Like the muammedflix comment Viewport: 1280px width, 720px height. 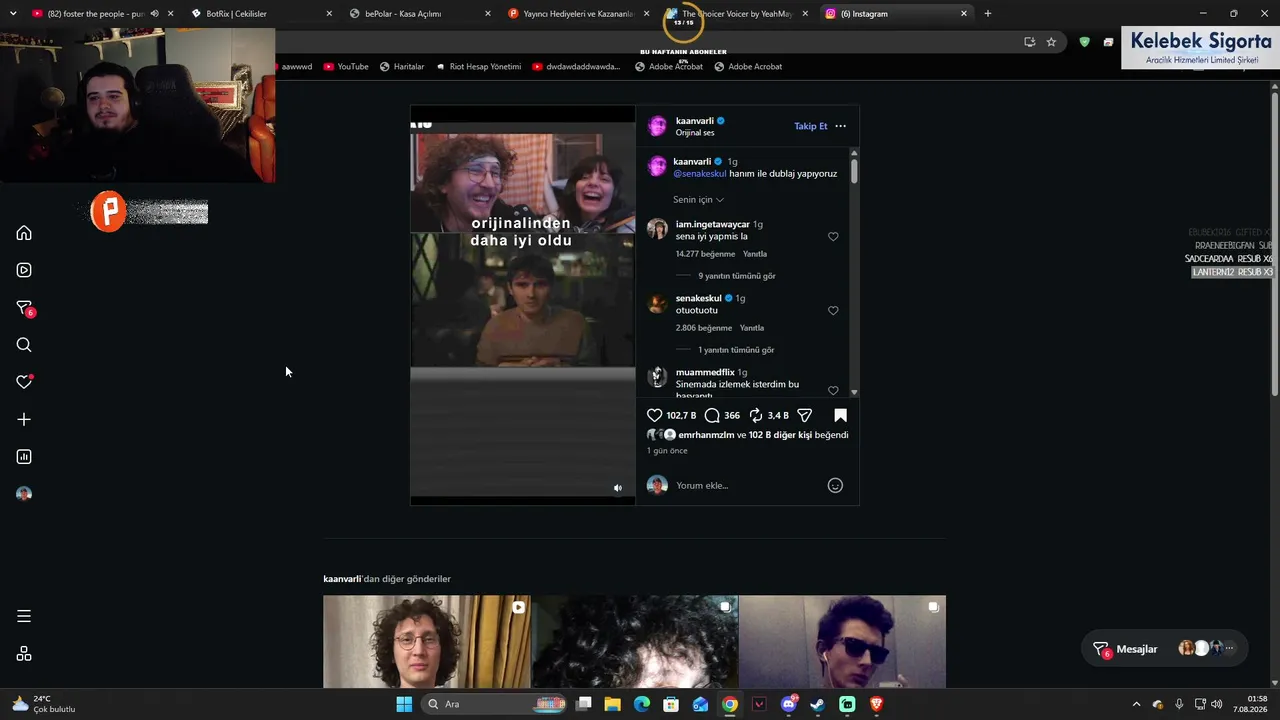coord(833,390)
